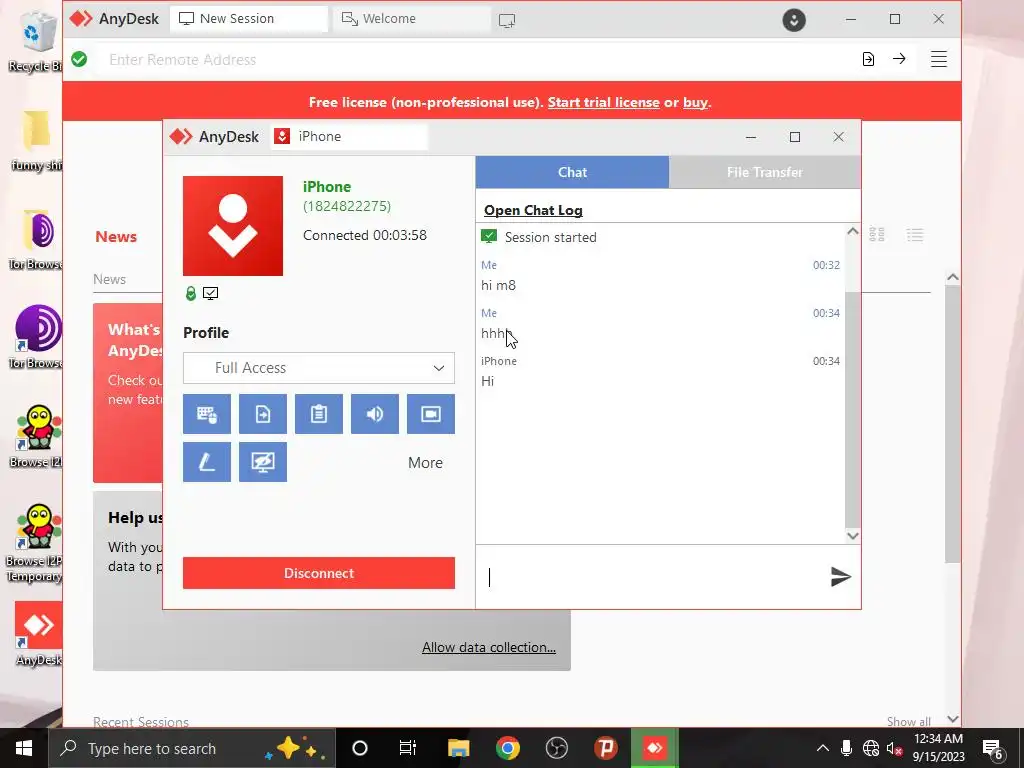The width and height of the screenshot is (1024, 768).
Task: Click the monitor status icon under avatar
Action: 210,293
